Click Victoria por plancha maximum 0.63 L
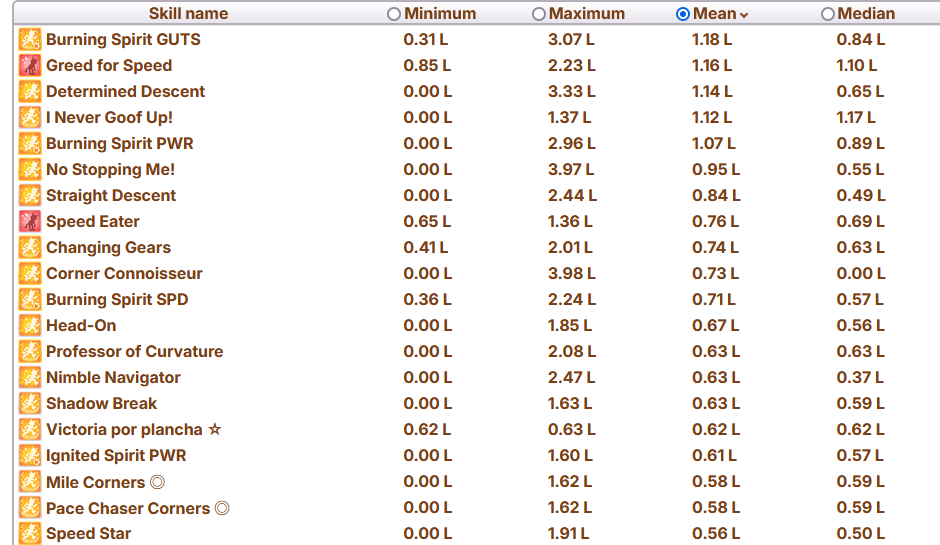This screenshot has width=940, height=545. (x=571, y=429)
